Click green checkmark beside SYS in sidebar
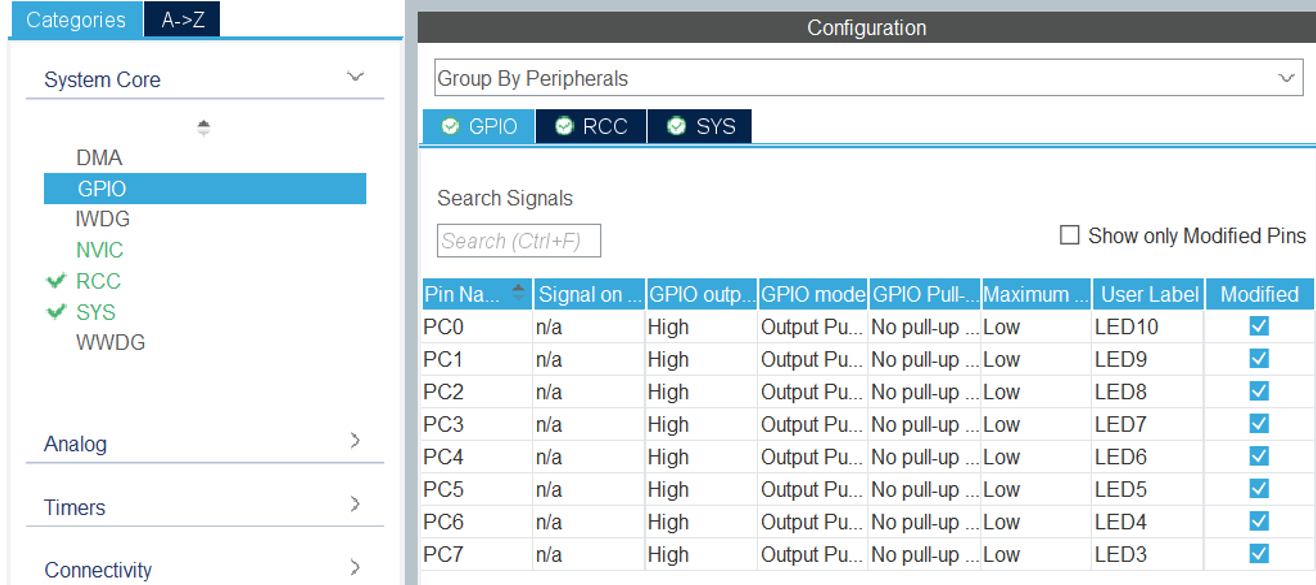Image resolution: width=1316 pixels, height=585 pixels. pos(56,313)
